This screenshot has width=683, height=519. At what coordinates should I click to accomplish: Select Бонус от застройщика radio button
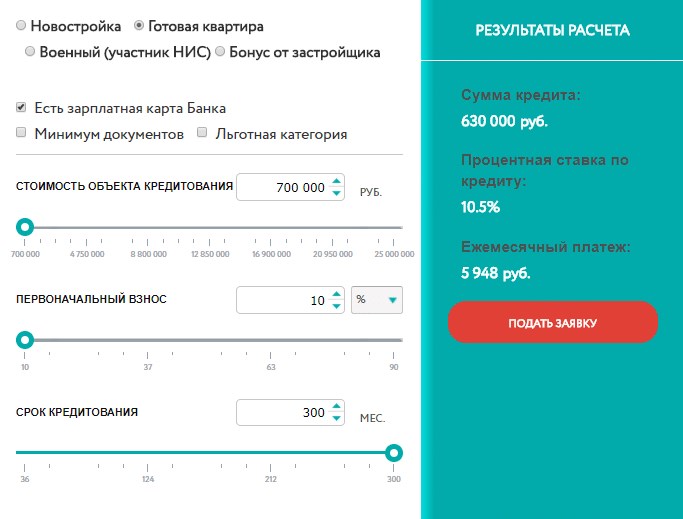220,51
